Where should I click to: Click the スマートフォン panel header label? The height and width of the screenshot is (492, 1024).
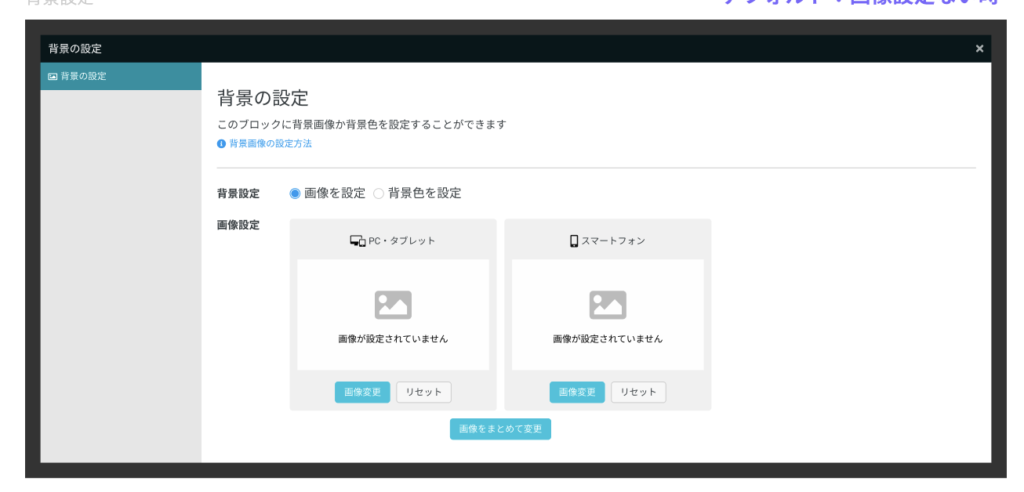614,241
